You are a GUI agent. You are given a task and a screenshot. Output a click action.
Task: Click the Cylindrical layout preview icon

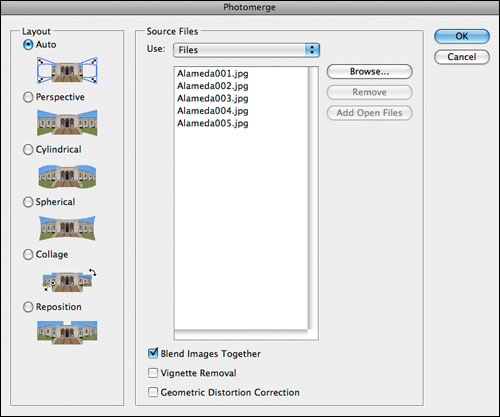tap(67, 176)
